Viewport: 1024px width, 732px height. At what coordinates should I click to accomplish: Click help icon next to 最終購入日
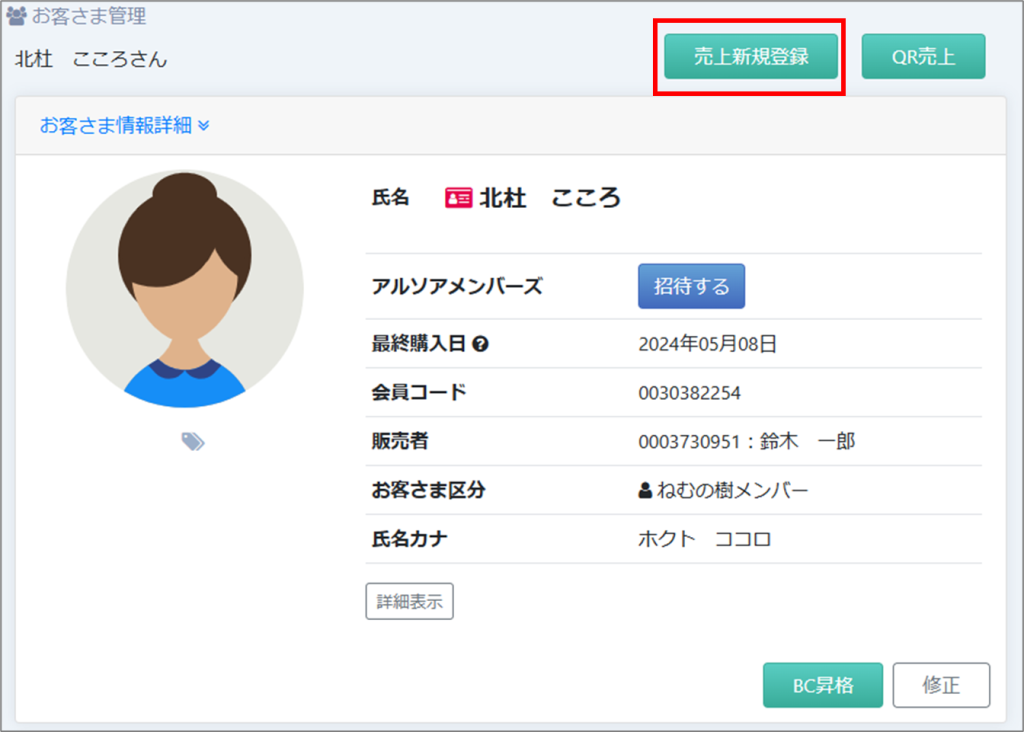pyautogui.click(x=481, y=344)
